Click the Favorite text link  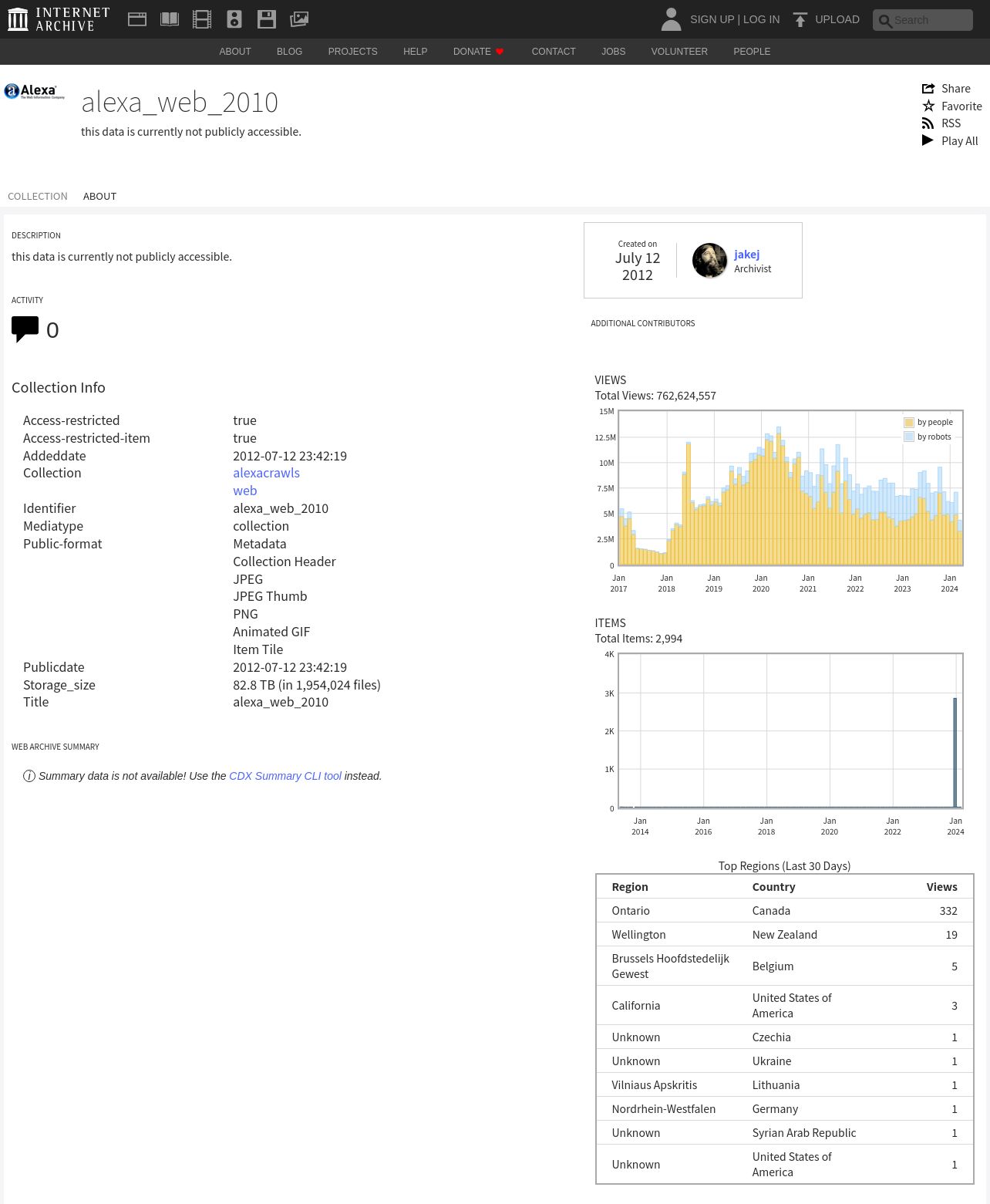[x=961, y=106]
